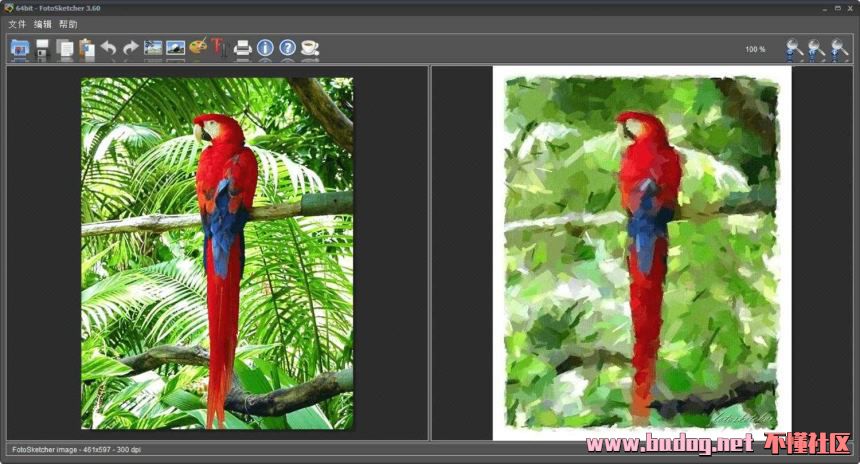The width and height of the screenshot is (860, 464).
Task: Open drawing parameters with the palette icon
Action: 198,47
